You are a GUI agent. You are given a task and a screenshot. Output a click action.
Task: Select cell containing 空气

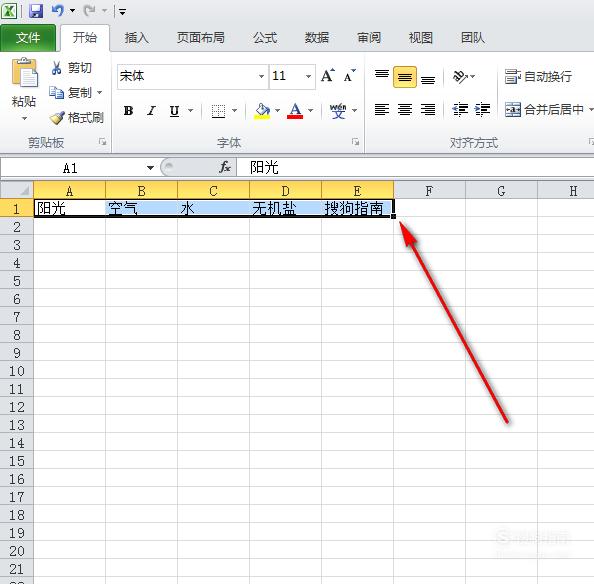pos(141,208)
